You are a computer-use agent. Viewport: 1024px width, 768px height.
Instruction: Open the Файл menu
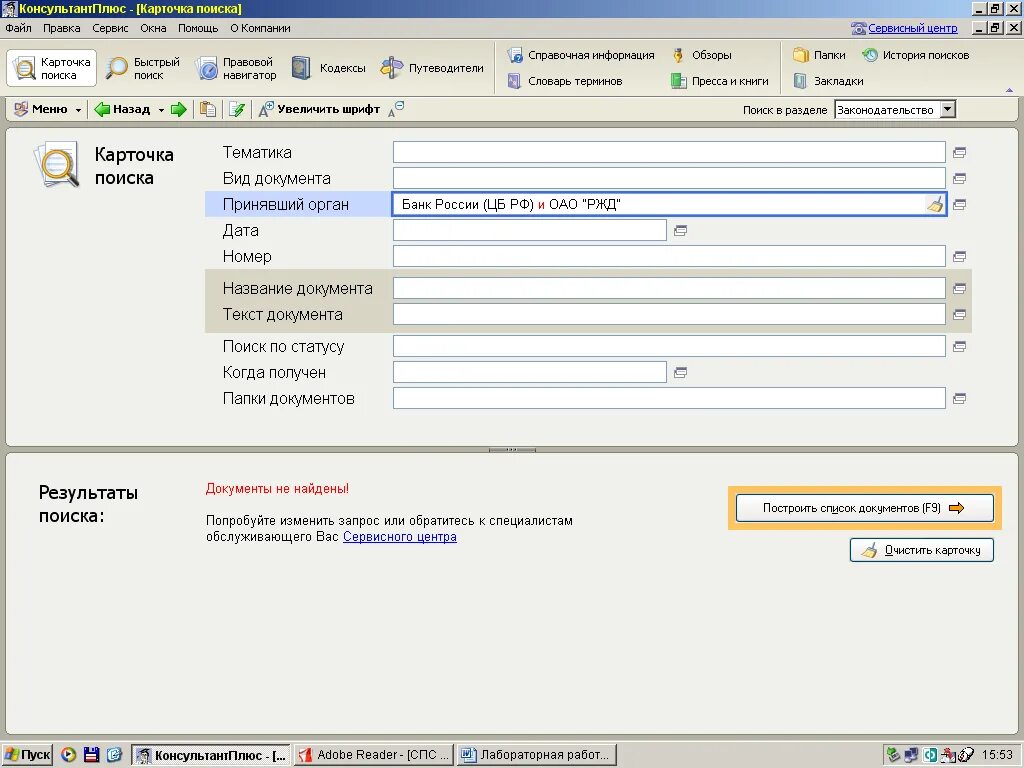18,28
